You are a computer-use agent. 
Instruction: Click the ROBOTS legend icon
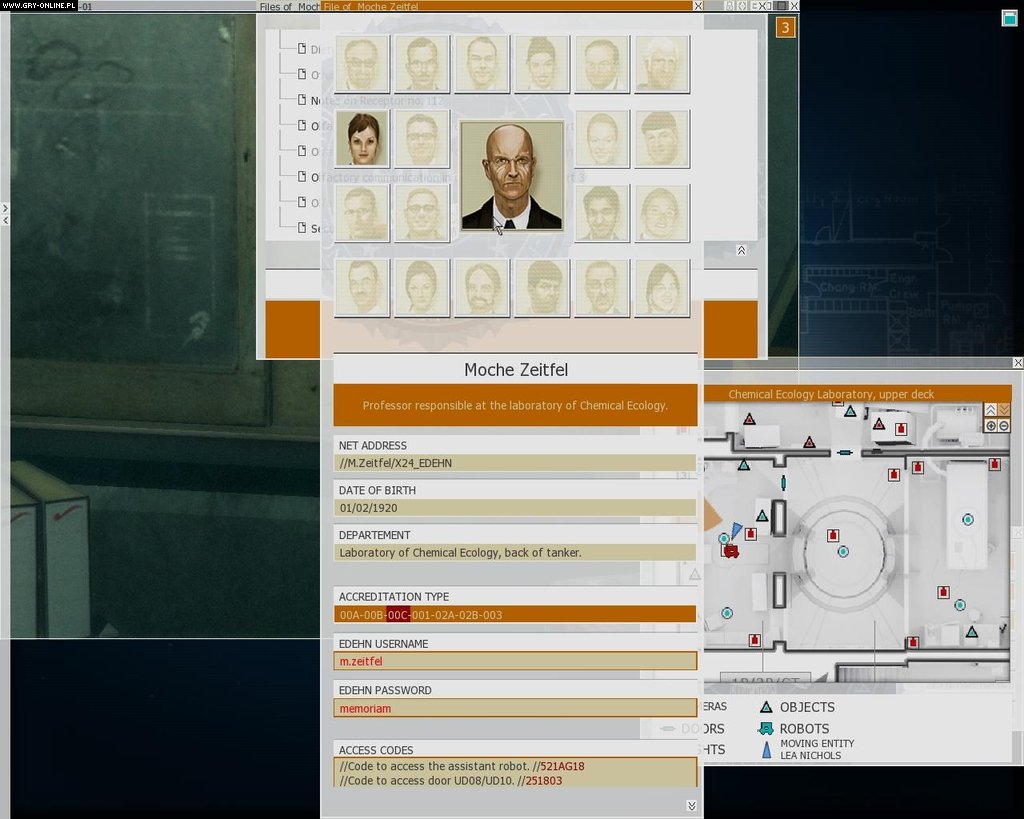766,729
